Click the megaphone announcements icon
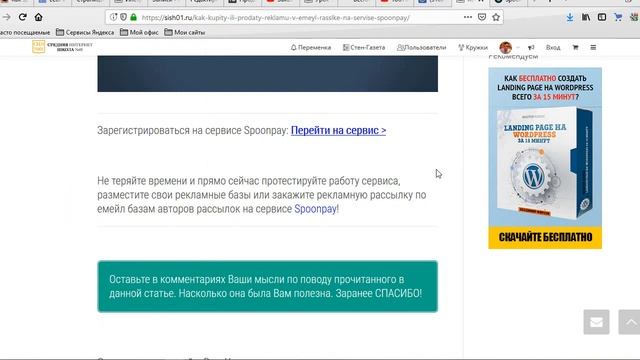640x360 pixels. pyautogui.click(x=531, y=48)
